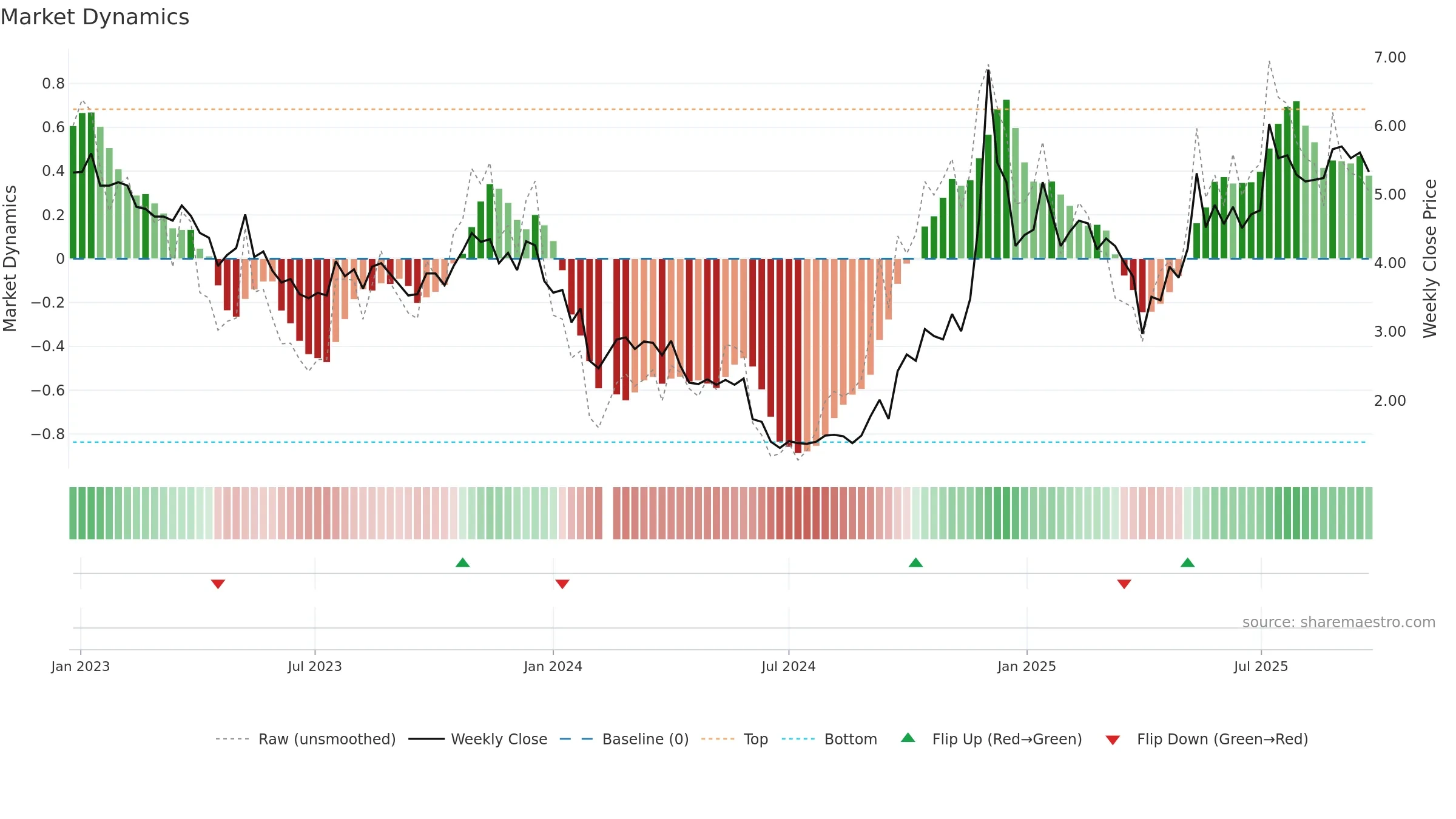Click the green flip-up triangle before Jan 2024
The image size is (1456, 819).
463,562
